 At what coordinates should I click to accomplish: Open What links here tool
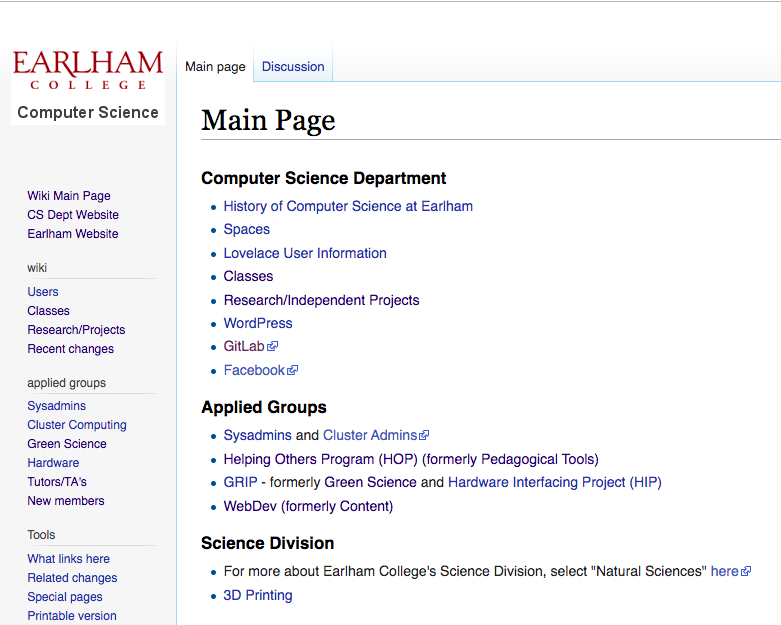click(x=68, y=559)
